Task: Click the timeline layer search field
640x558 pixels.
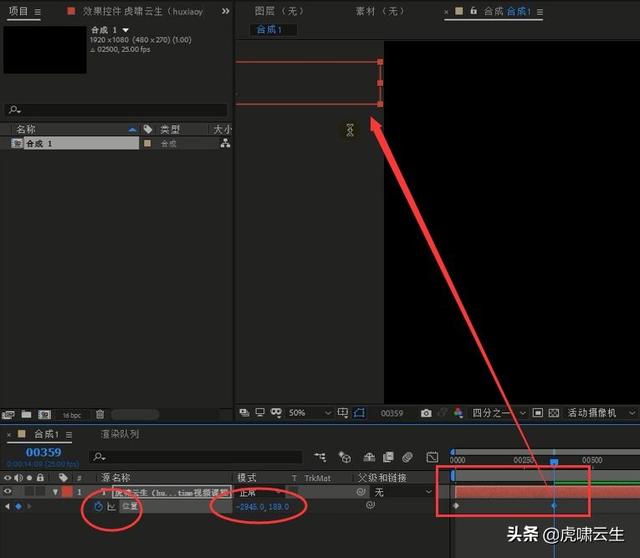Action: (x=196, y=457)
